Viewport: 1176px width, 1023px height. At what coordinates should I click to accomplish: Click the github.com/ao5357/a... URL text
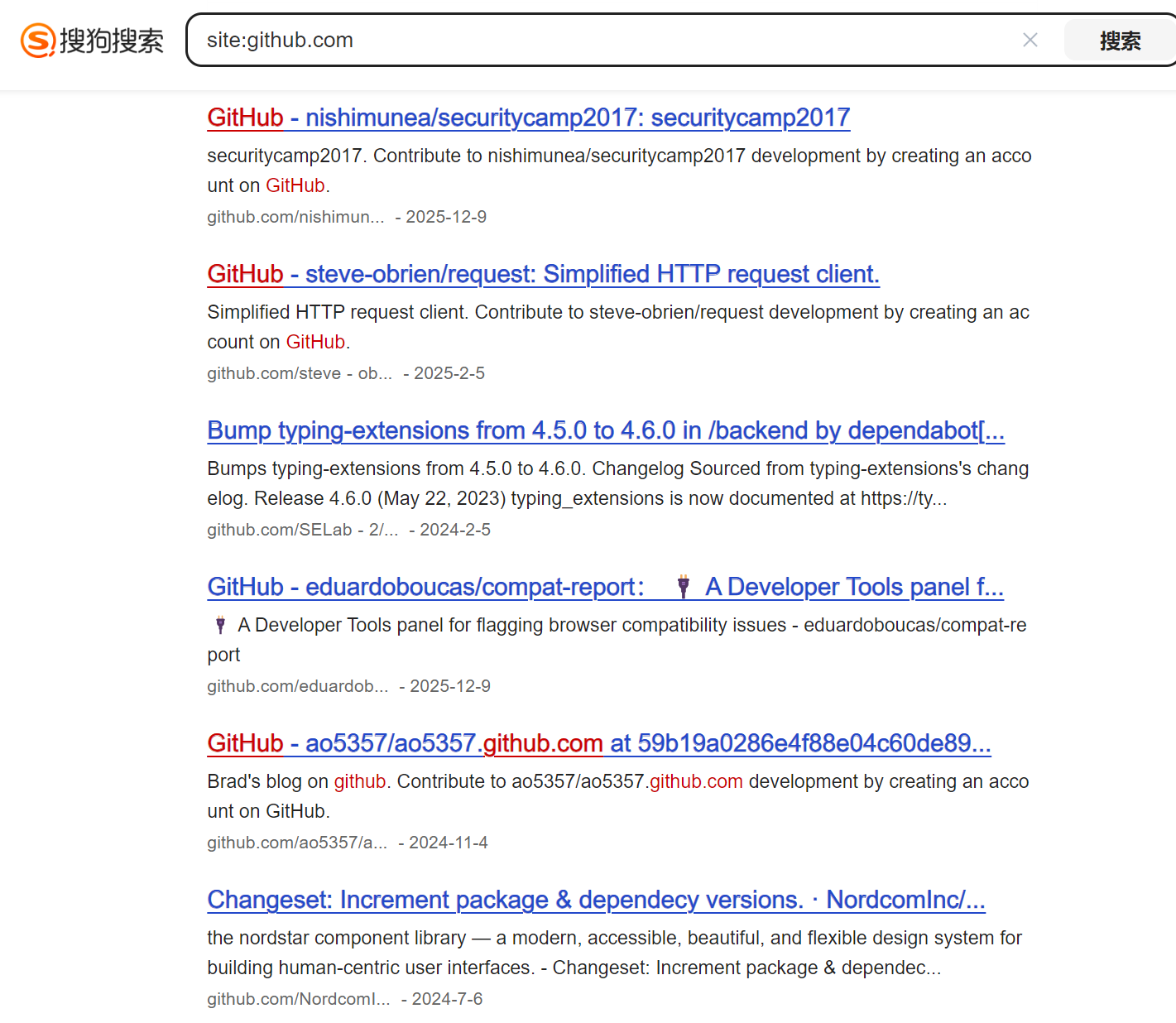[x=297, y=843]
